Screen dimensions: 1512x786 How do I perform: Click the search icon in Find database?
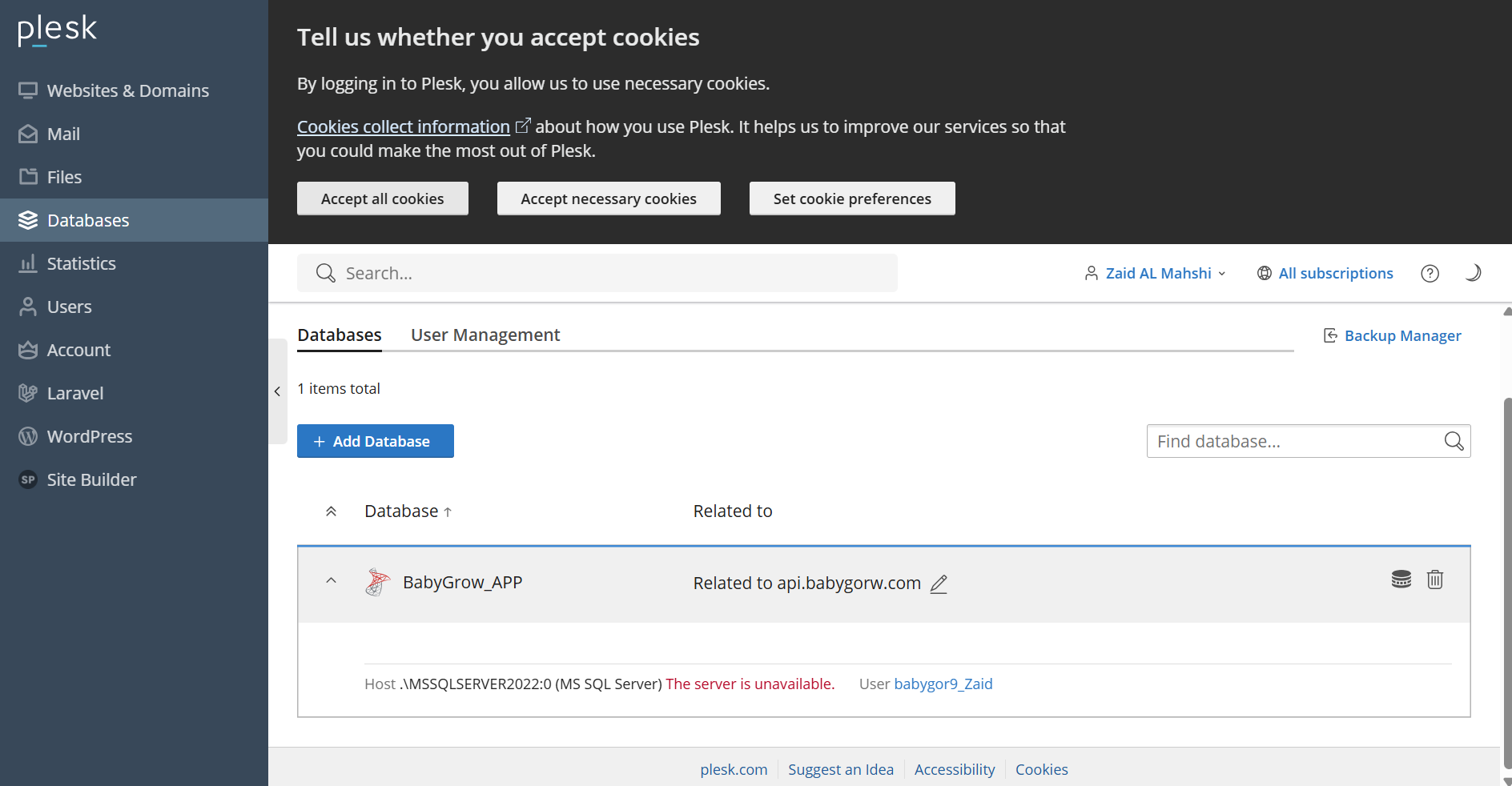[1454, 441]
